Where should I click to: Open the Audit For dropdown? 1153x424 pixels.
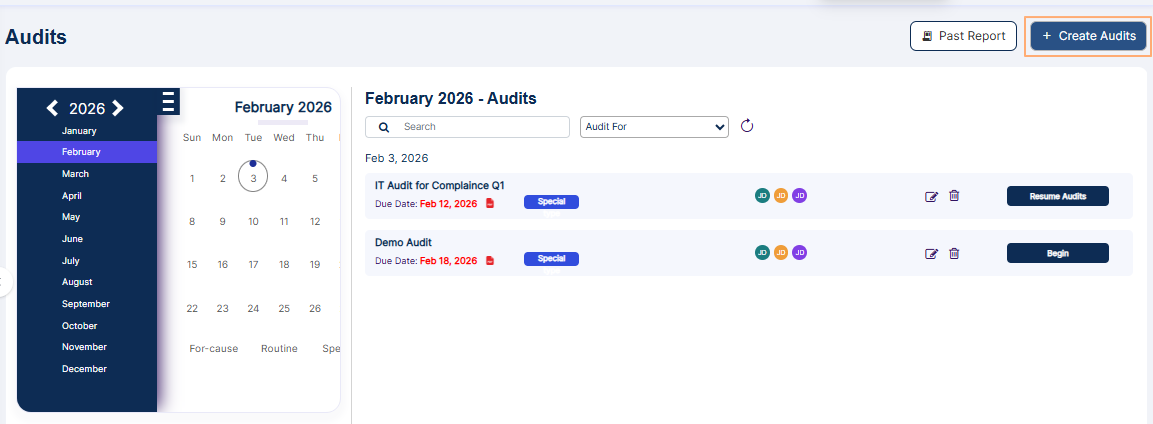654,126
